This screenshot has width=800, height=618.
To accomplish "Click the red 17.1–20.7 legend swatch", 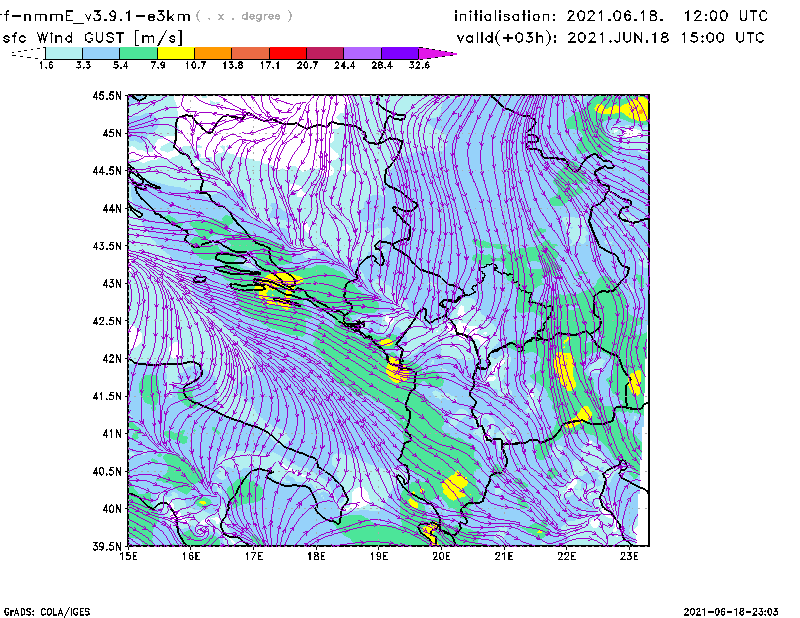I will (288, 53).
